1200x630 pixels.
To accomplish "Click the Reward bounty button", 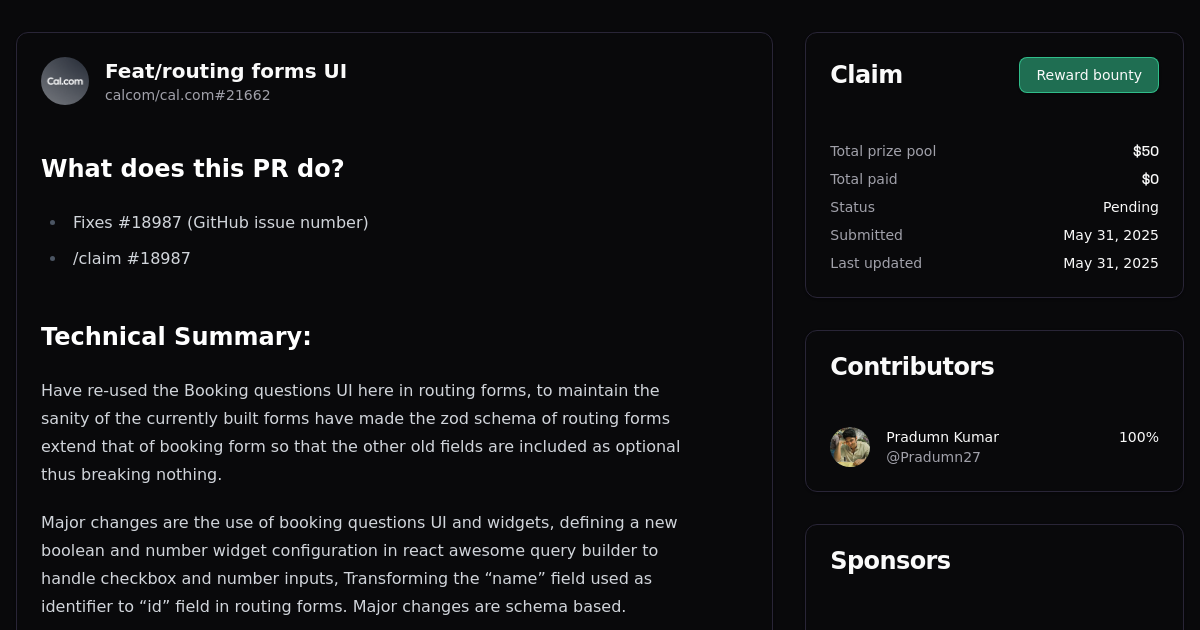I will click(x=1088, y=74).
